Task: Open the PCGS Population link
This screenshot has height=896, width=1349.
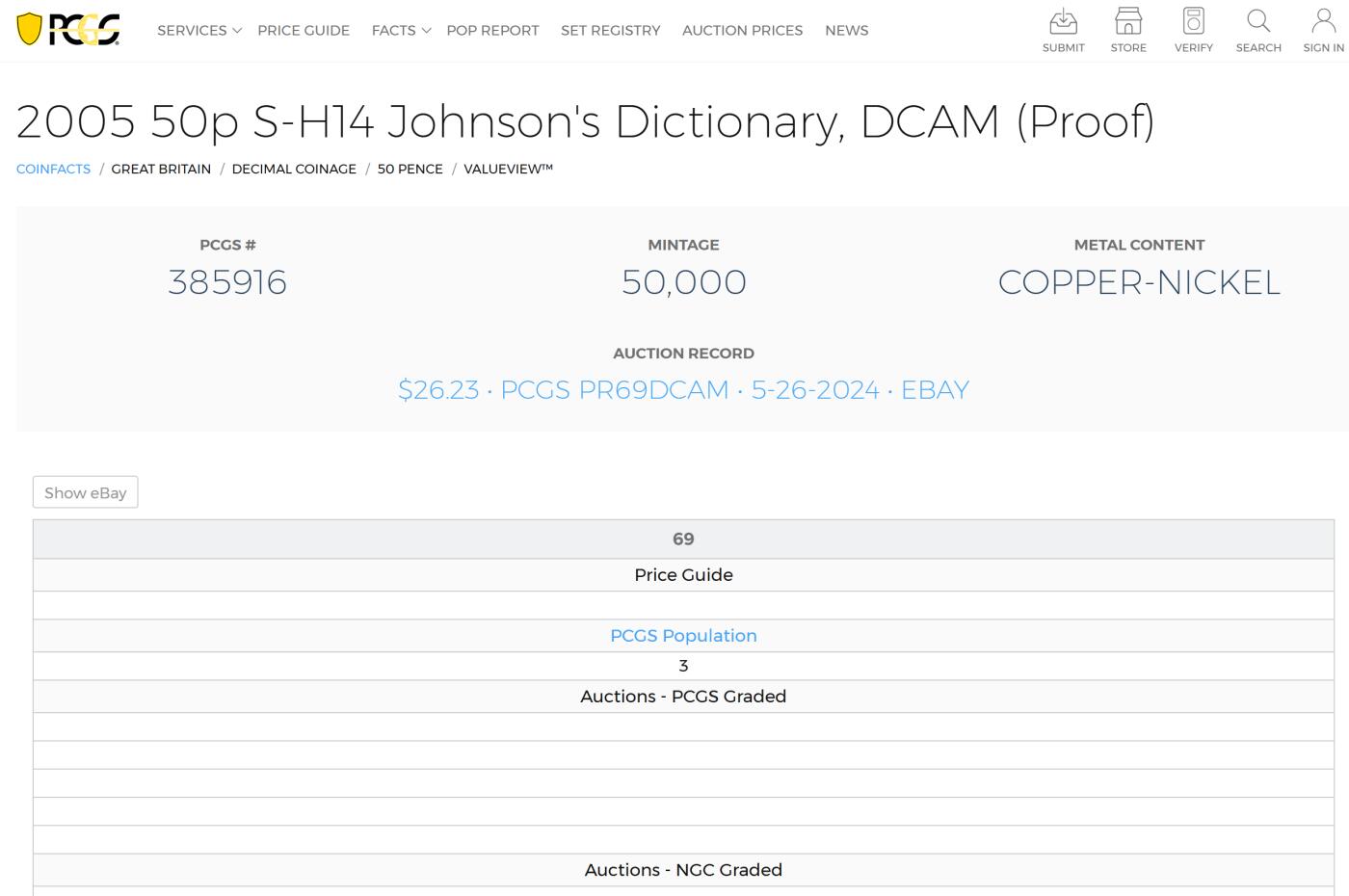Action: (683, 636)
